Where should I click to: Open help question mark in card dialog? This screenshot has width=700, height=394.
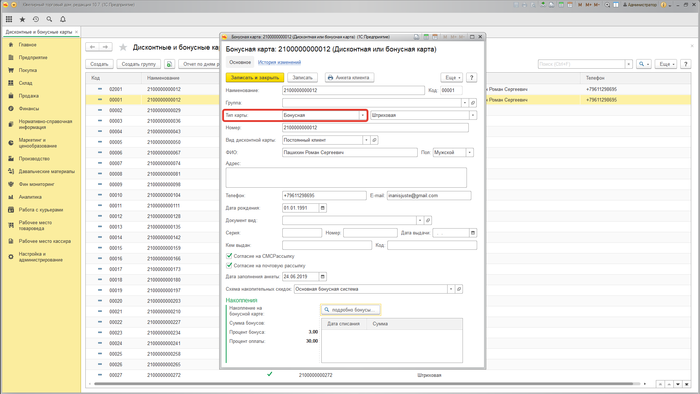point(471,78)
